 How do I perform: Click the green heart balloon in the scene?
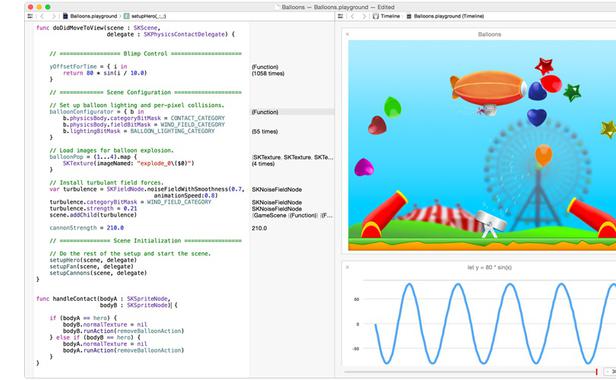(392, 107)
